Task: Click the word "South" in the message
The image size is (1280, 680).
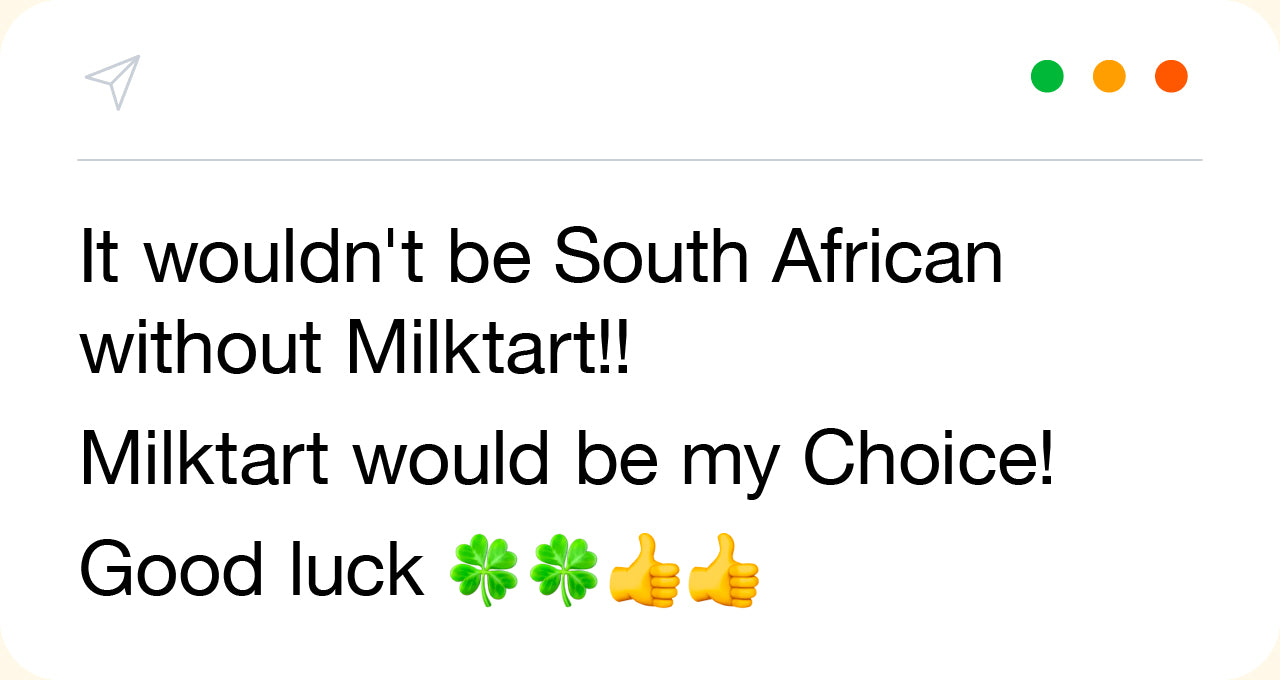Action: [650, 256]
